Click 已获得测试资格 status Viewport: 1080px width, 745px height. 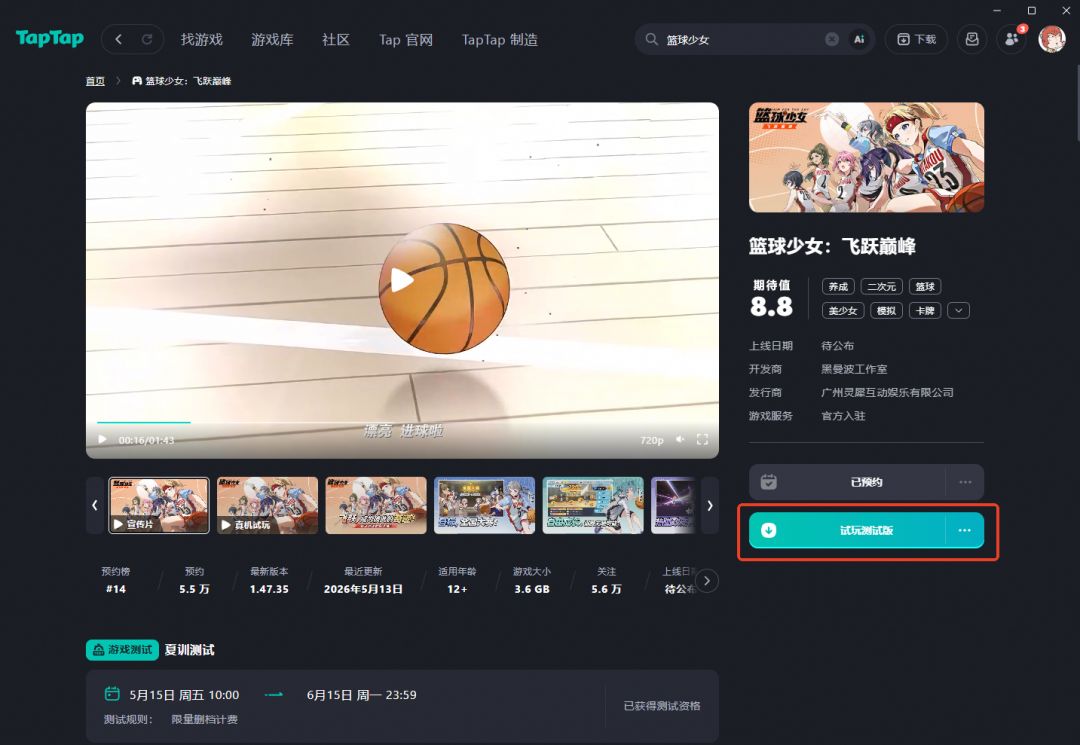point(662,706)
